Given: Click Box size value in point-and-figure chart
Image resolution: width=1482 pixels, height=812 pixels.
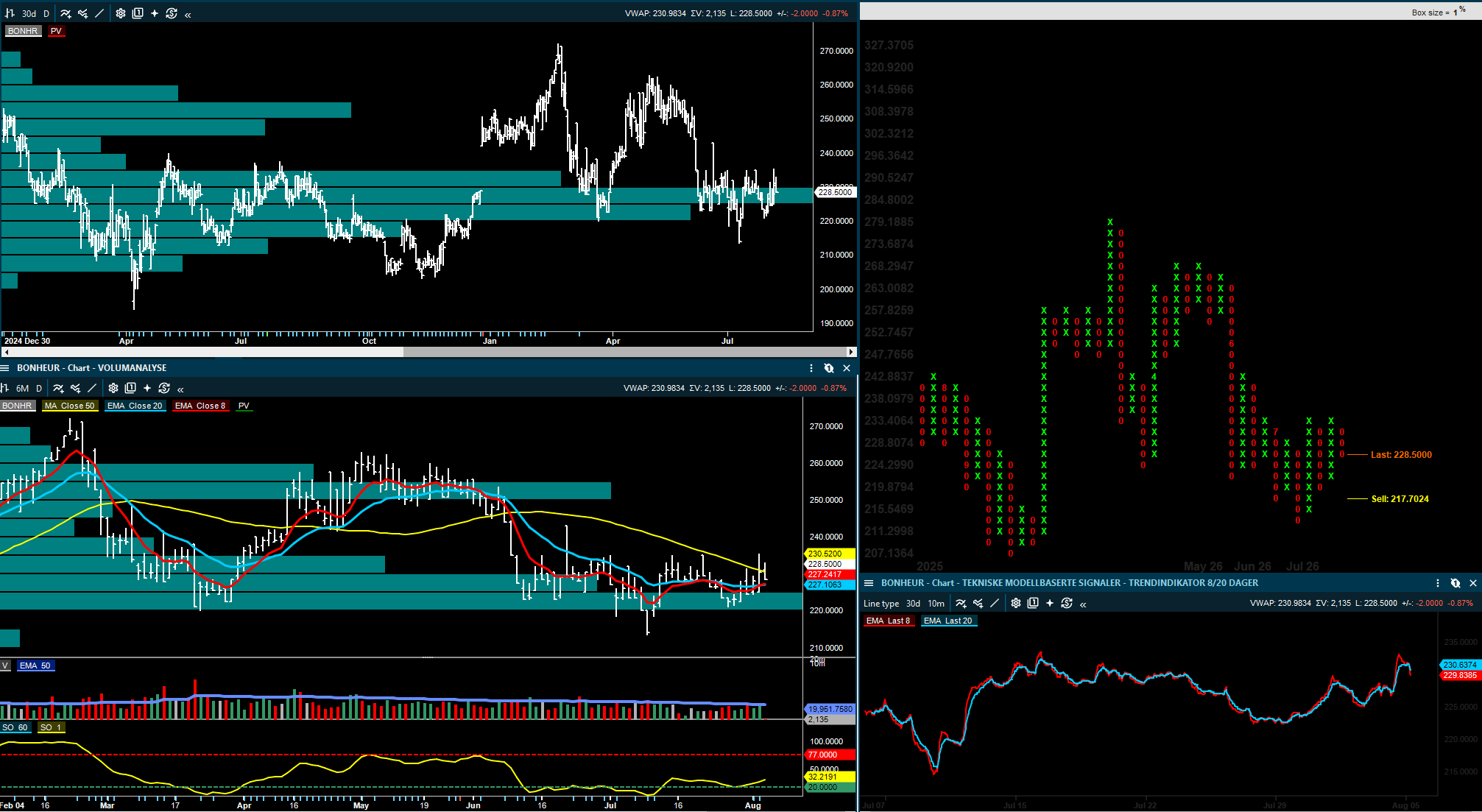Looking at the screenshot, I should [x=1455, y=13].
